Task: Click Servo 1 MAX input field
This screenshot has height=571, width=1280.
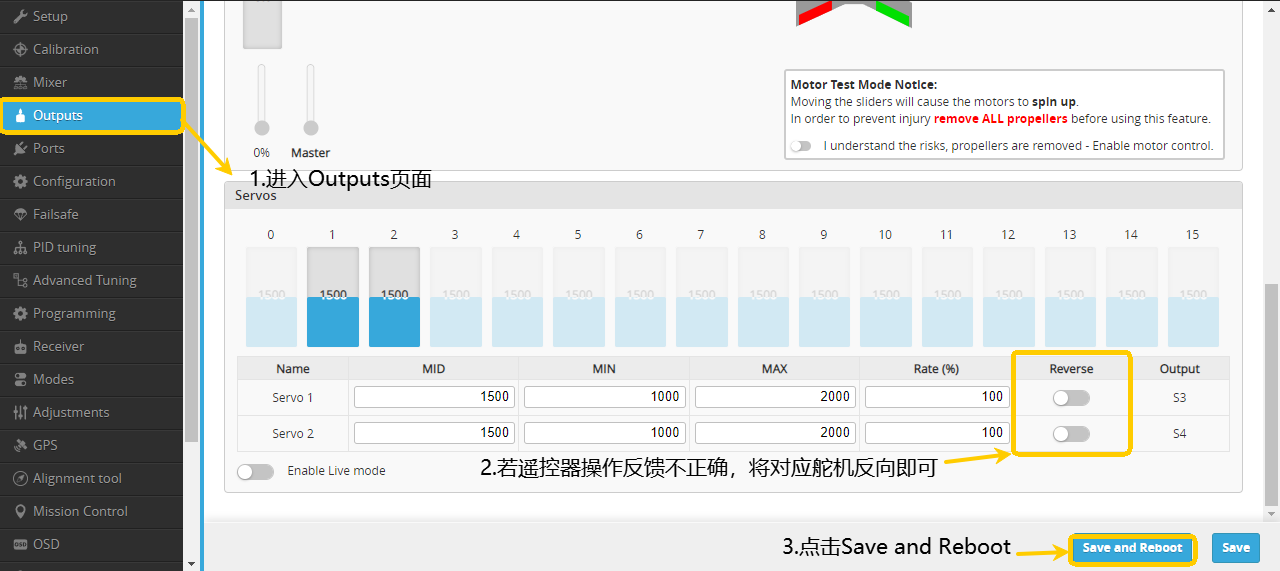Action: [775, 397]
